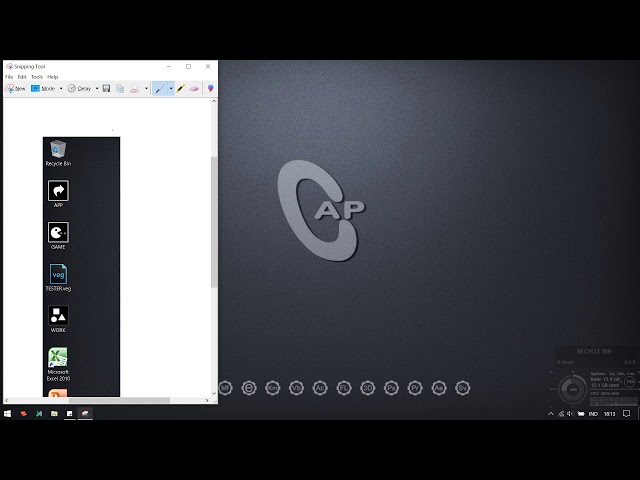
Task: Click the Sv dock icon
Action: (x=462, y=388)
